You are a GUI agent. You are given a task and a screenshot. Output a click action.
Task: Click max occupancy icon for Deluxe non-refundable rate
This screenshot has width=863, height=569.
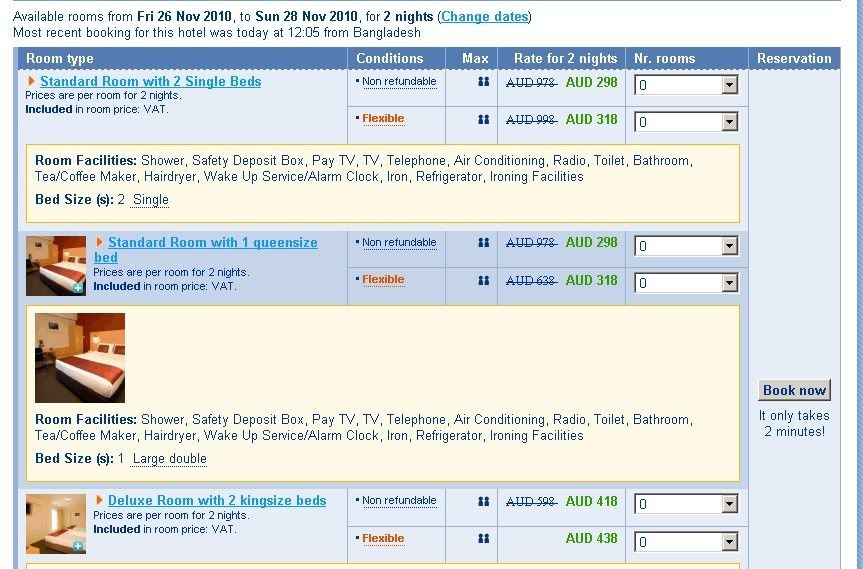(x=484, y=501)
